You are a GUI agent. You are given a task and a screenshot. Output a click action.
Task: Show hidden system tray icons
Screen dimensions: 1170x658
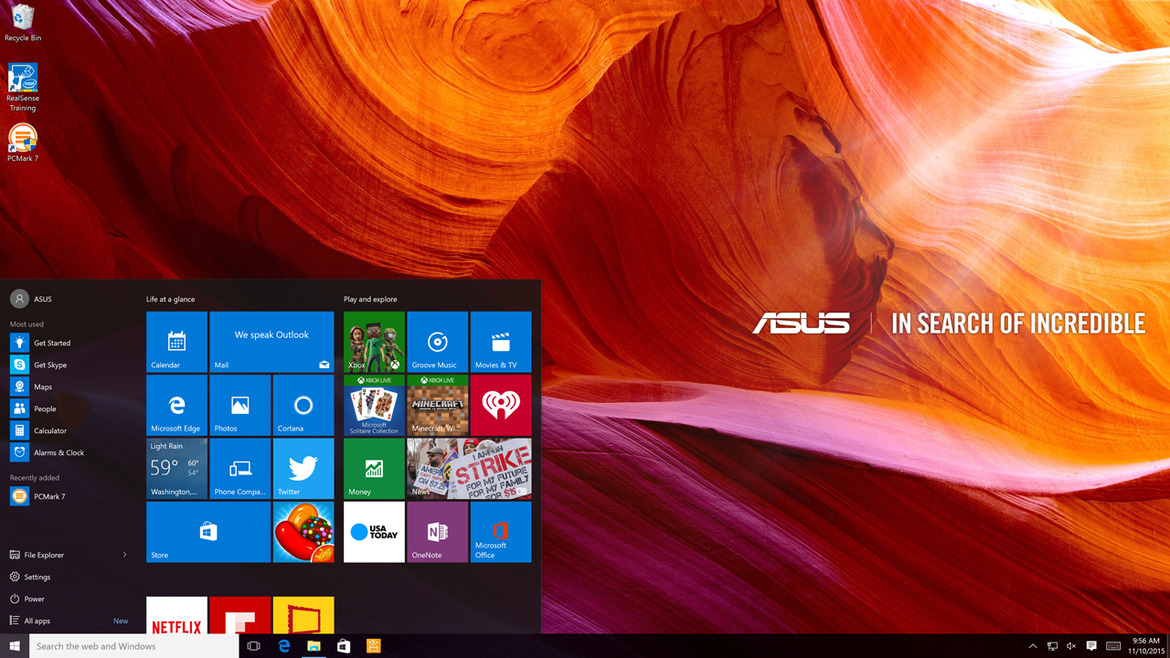click(x=1033, y=646)
